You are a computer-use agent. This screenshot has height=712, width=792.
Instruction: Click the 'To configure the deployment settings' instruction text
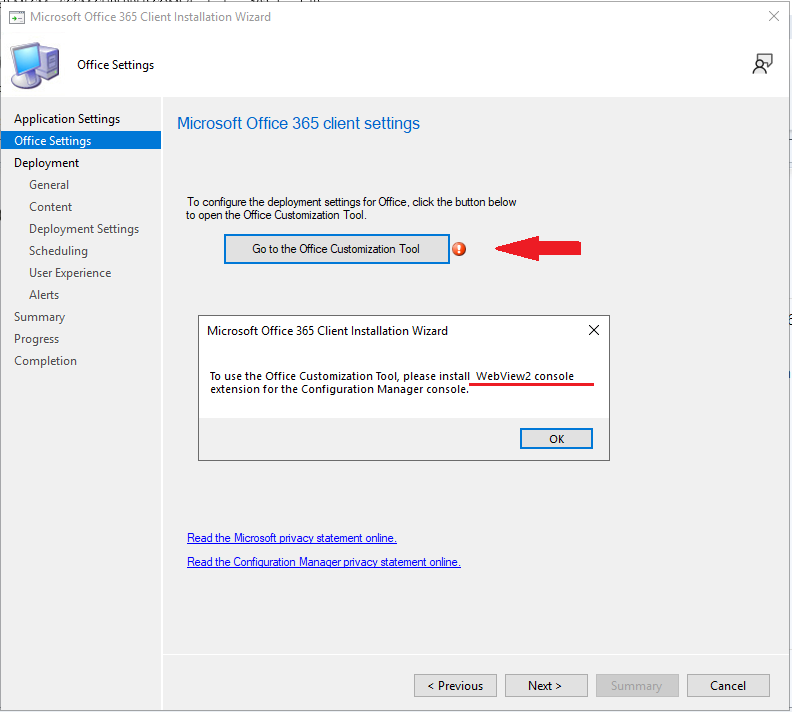351,209
